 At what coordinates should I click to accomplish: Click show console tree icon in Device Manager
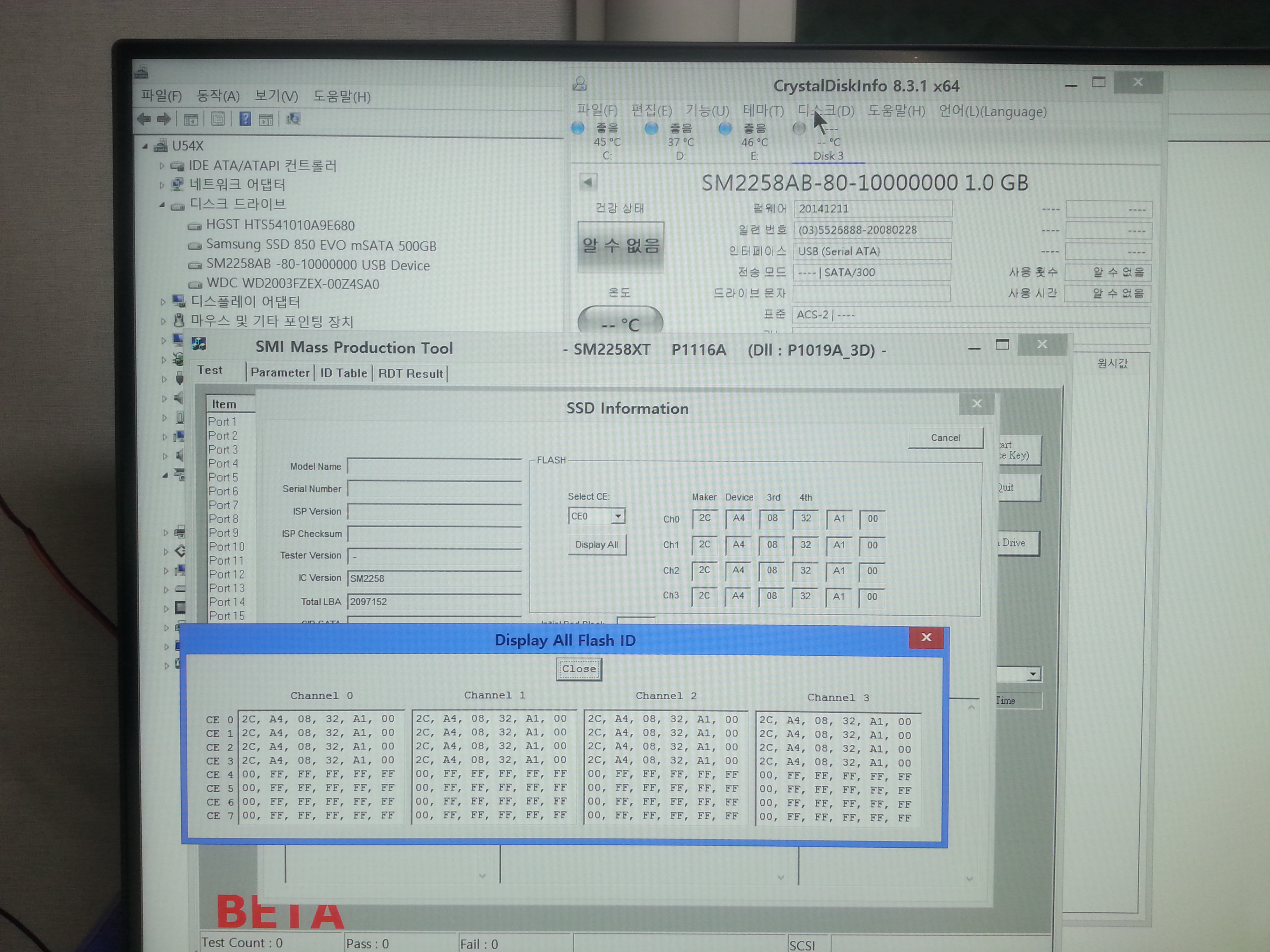[x=191, y=119]
